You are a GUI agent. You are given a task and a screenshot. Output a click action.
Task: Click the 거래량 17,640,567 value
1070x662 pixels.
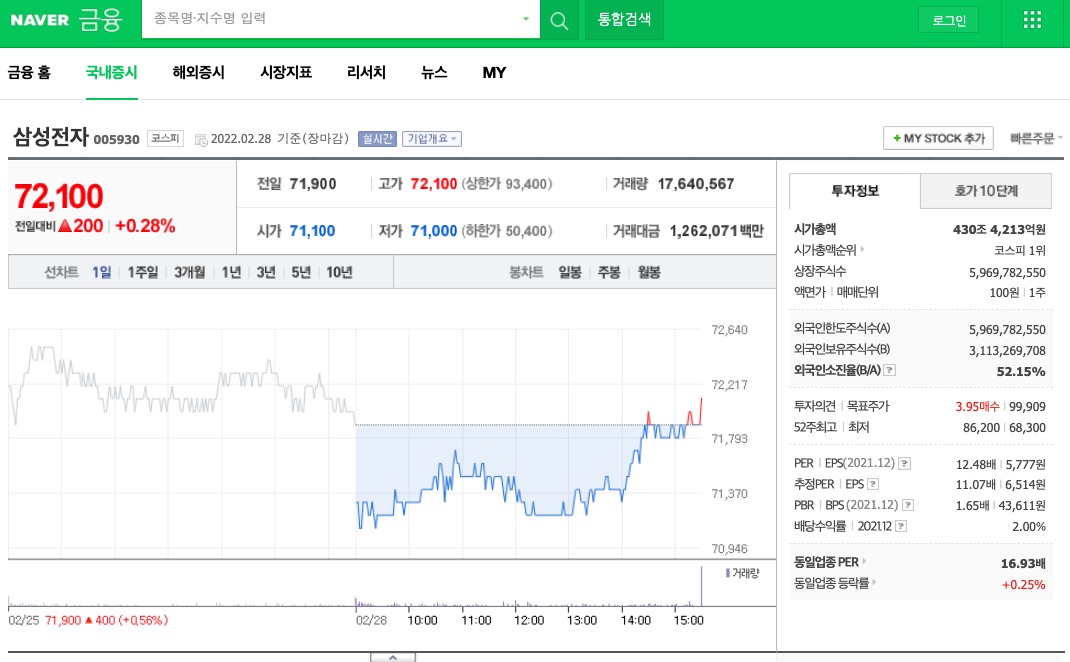(695, 184)
